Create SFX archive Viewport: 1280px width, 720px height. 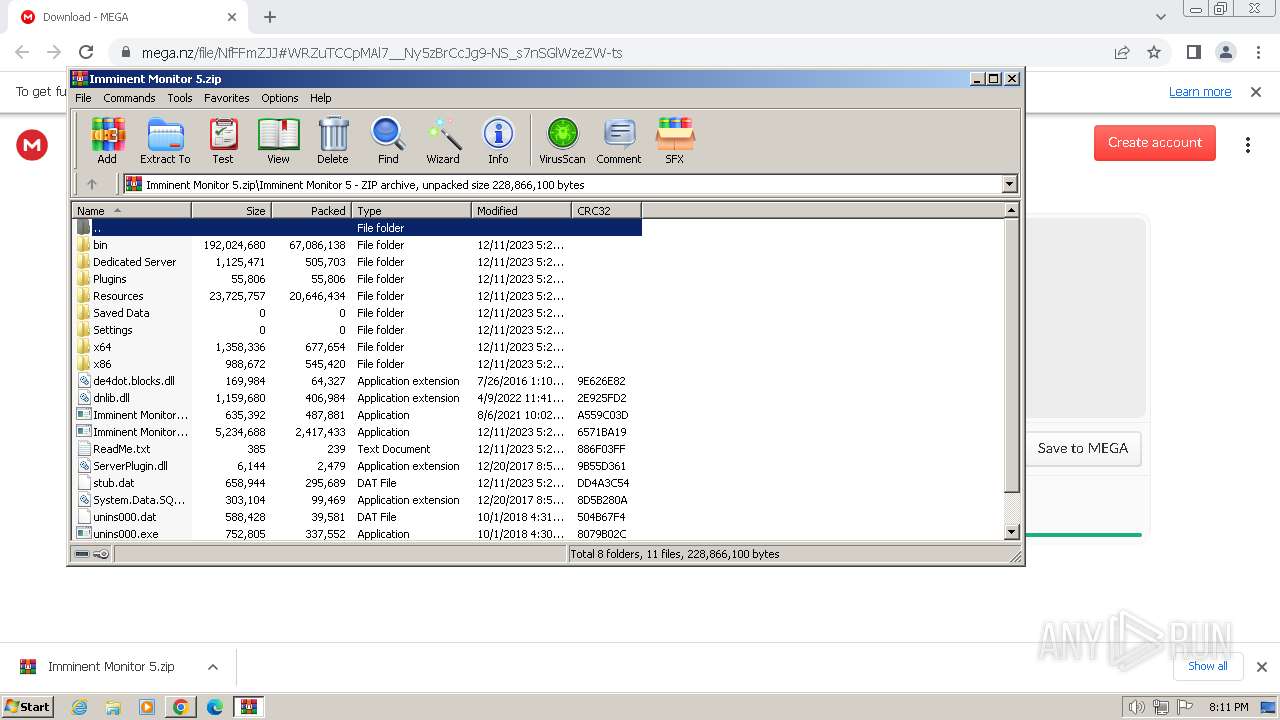tap(675, 140)
